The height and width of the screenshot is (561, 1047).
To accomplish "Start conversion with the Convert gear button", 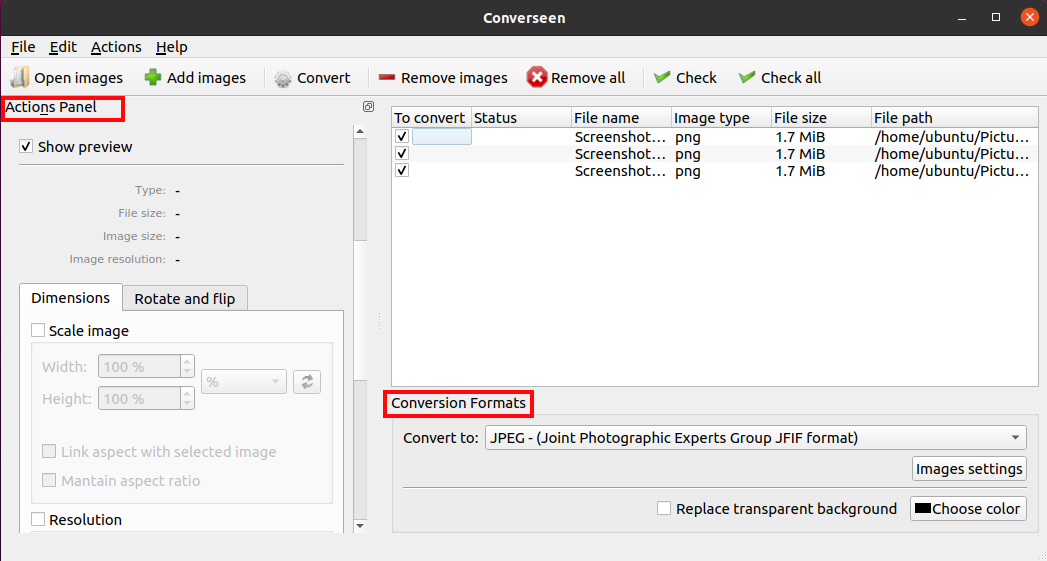I will pos(312,78).
